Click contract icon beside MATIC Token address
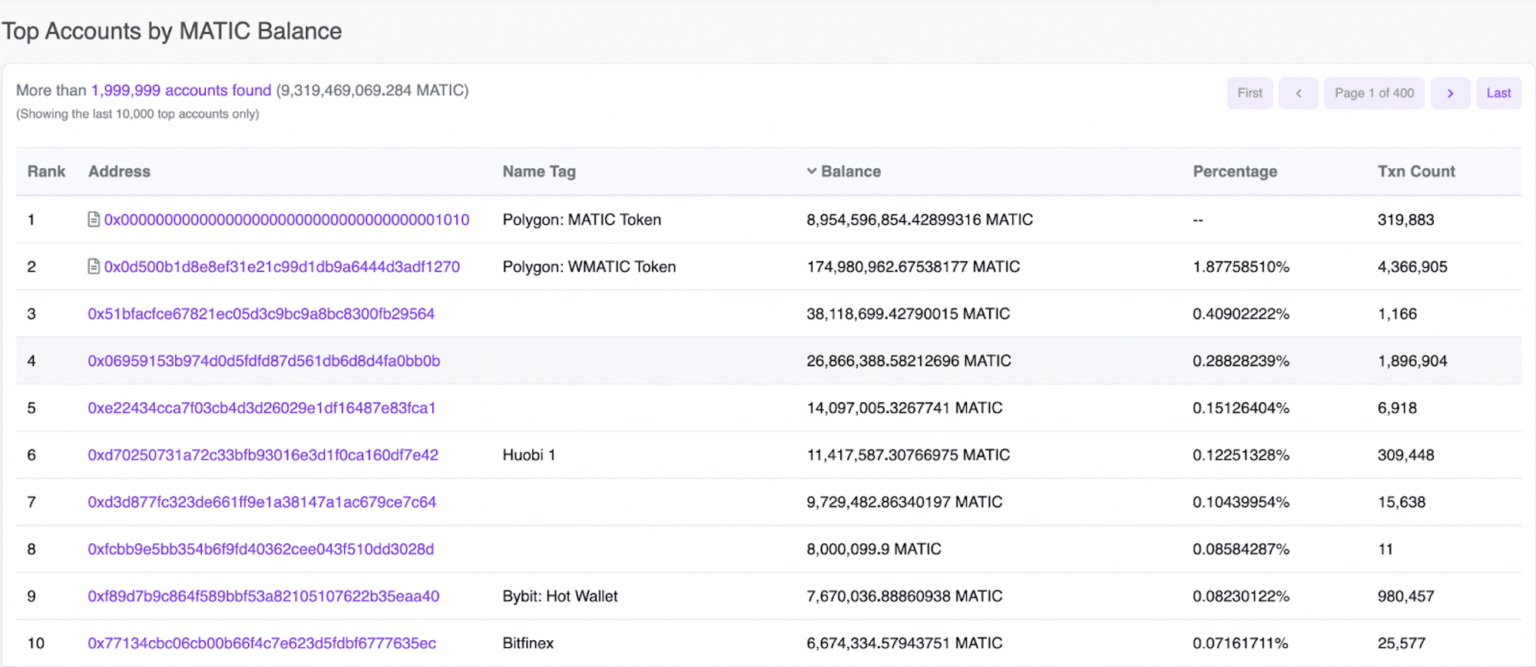The width and height of the screenshot is (1536, 667). [x=94, y=220]
